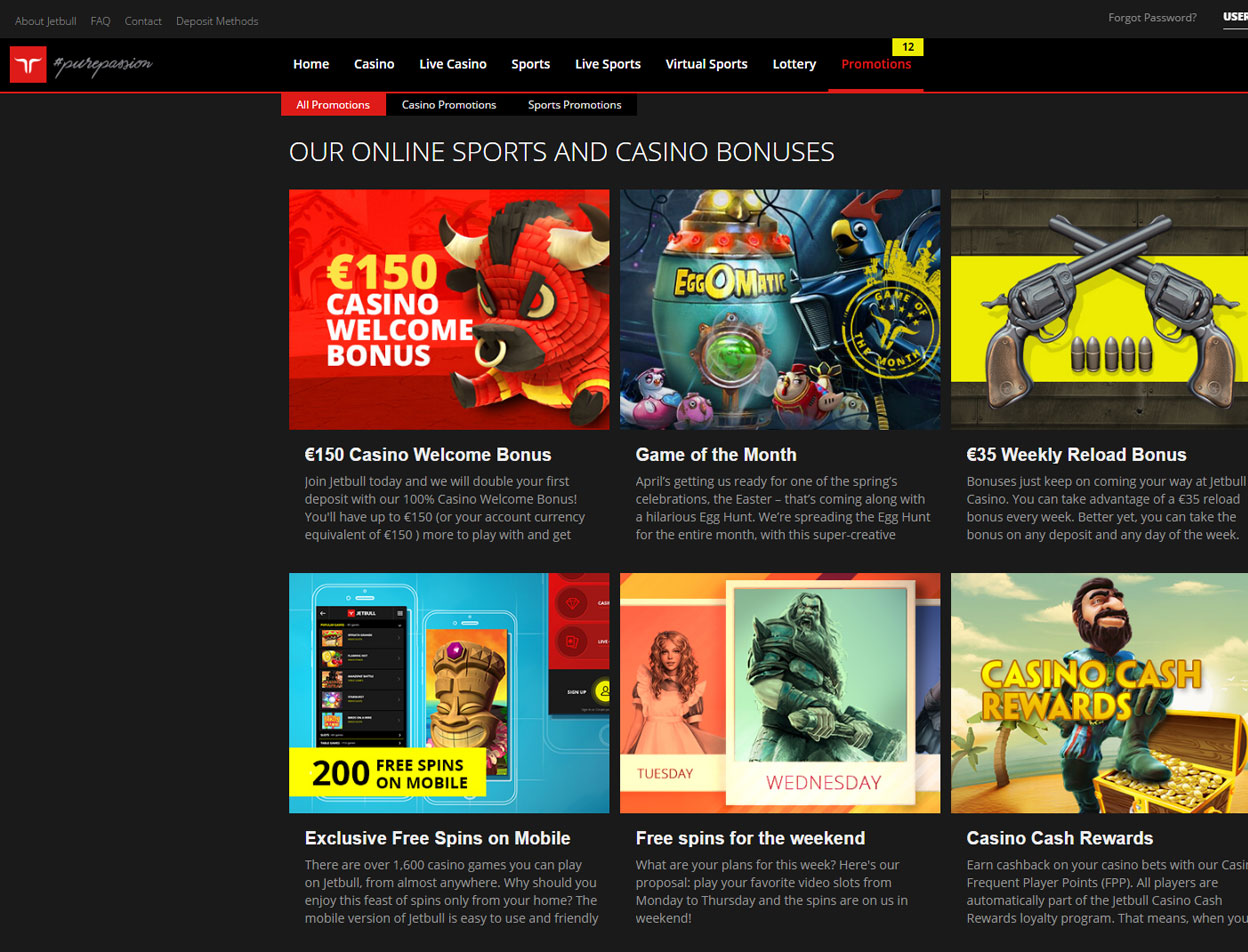The height and width of the screenshot is (952, 1248).
Task: Click the €35 Weekly Reload Bonus title
Action: click(x=1077, y=455)
